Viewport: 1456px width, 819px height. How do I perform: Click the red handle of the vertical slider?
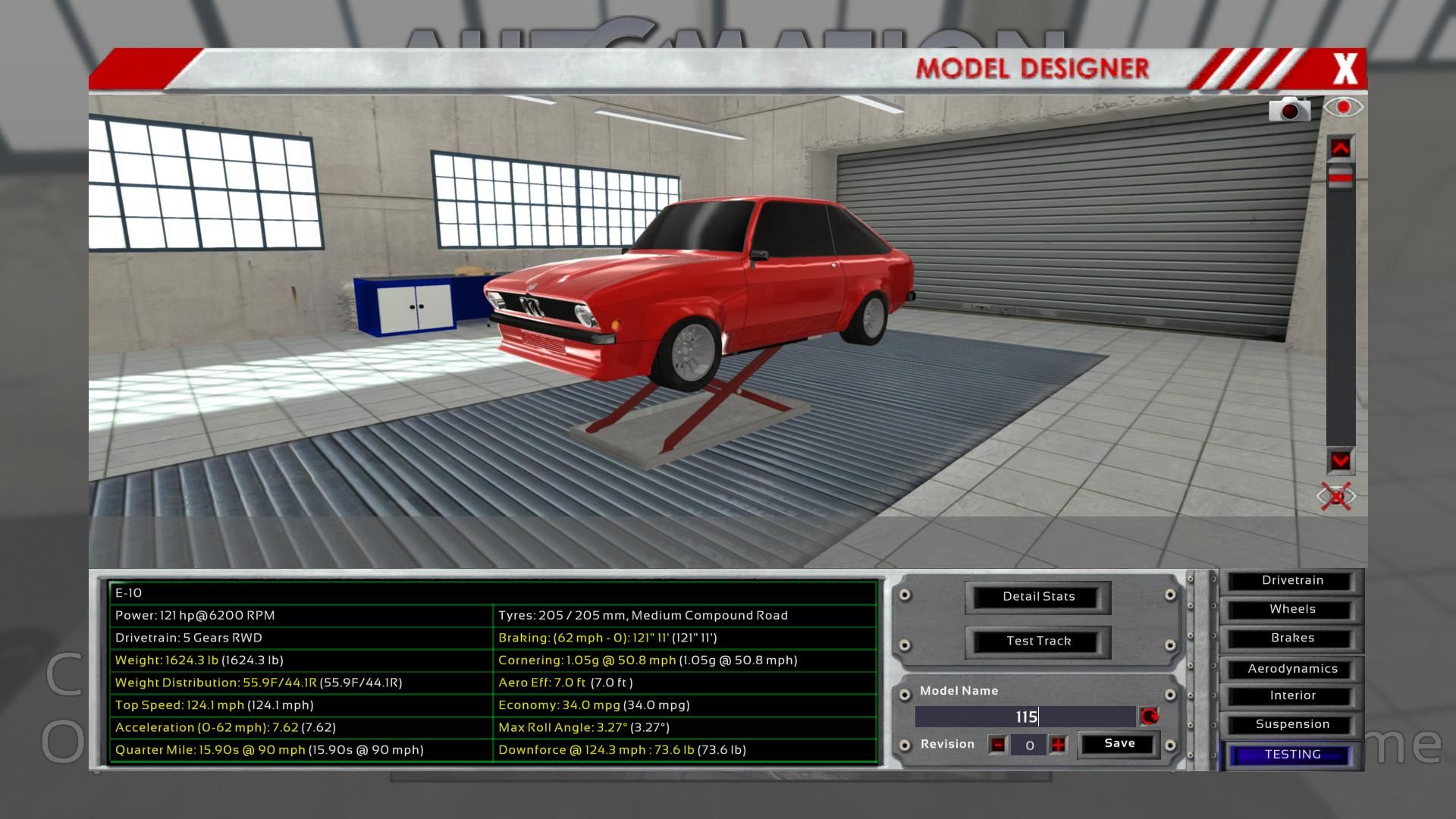click(x=1340, y=179)
